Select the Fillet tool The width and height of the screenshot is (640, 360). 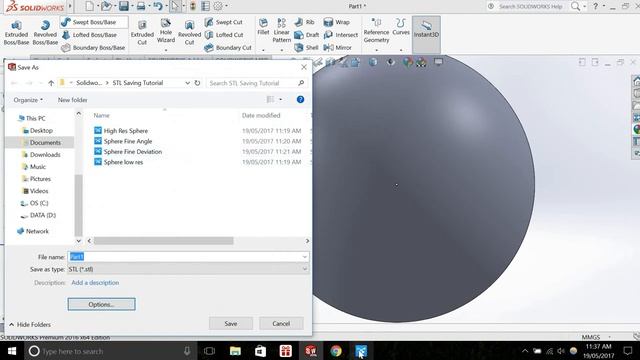(263, 27)
